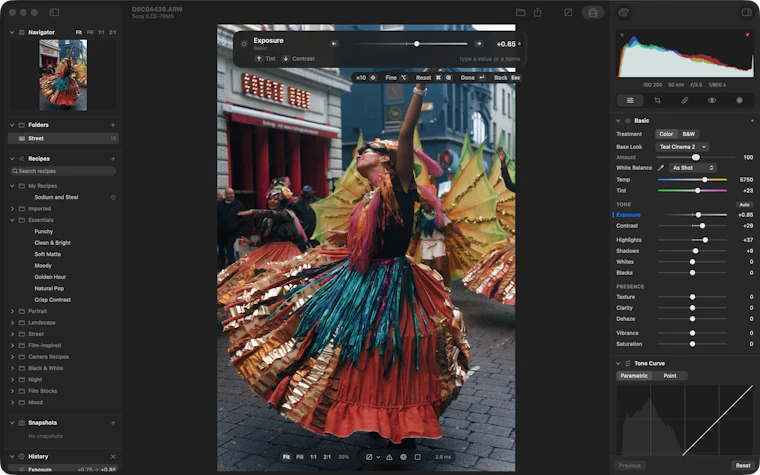Collapse the Tone Curve panel
This screenshot has height=475, width=760.
618,364
